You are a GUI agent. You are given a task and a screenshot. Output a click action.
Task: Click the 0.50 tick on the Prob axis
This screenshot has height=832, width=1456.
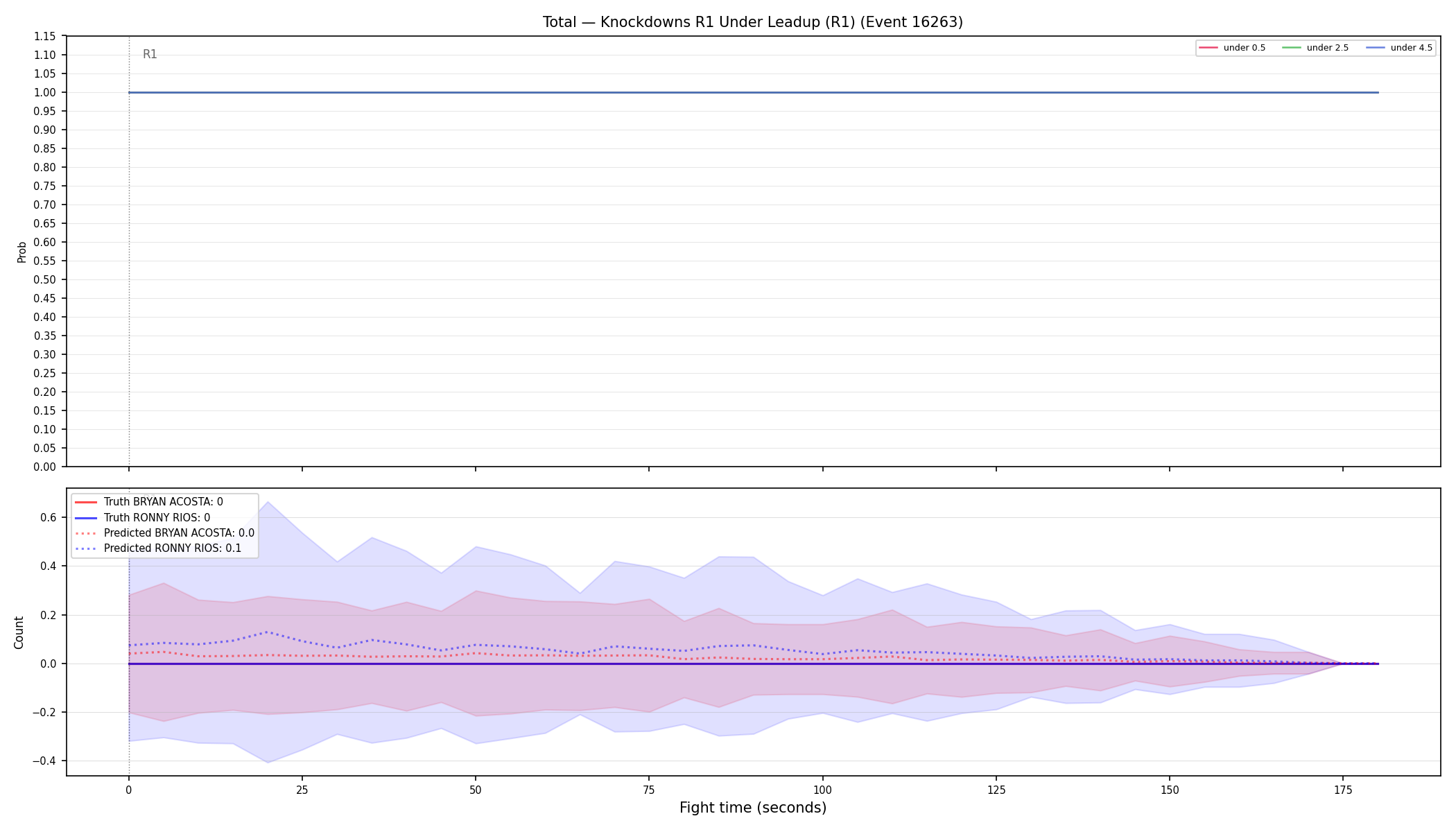(45, 279)
